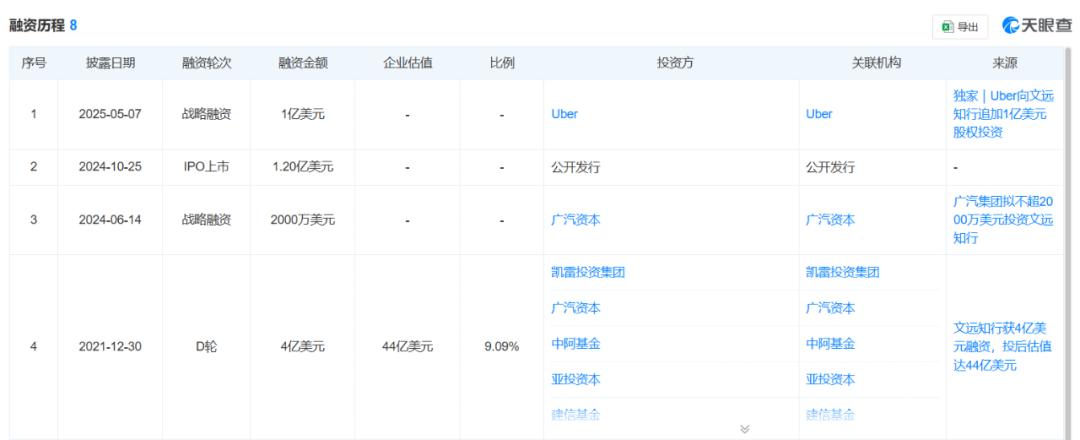The height and width of the screenshot is (440, 1080).
Task: Open 广汽资本 investor in 2024-06-14 row
Action: [x=576, y=220]
